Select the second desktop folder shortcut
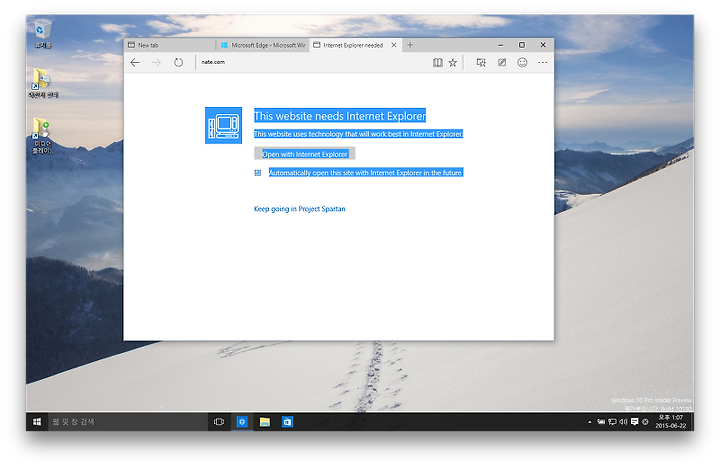The width and height of the screenshot is (720, 468). tap(43, 83)
